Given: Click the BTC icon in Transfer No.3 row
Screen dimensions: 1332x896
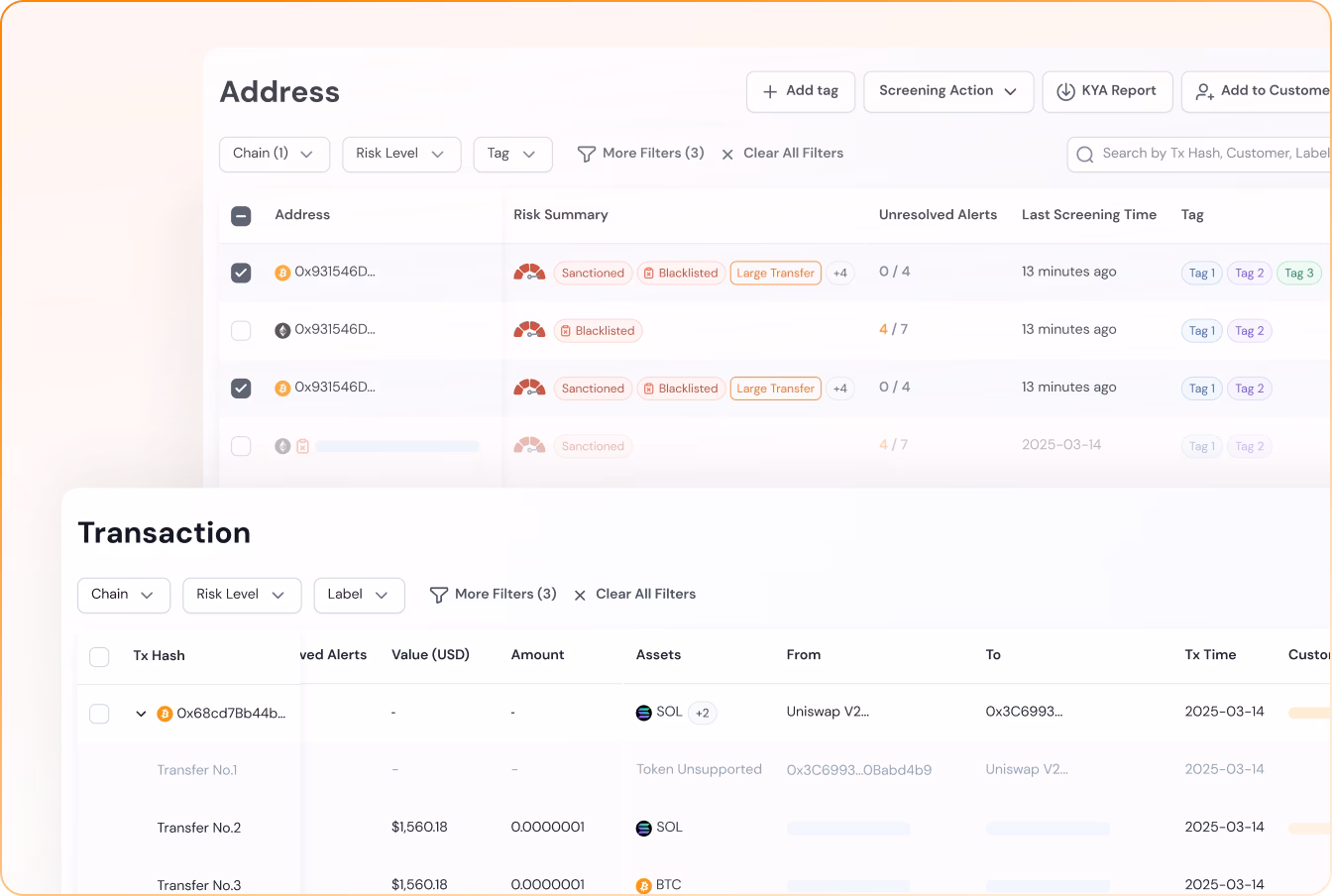Looking at the screenshot, I should point(644,885).
